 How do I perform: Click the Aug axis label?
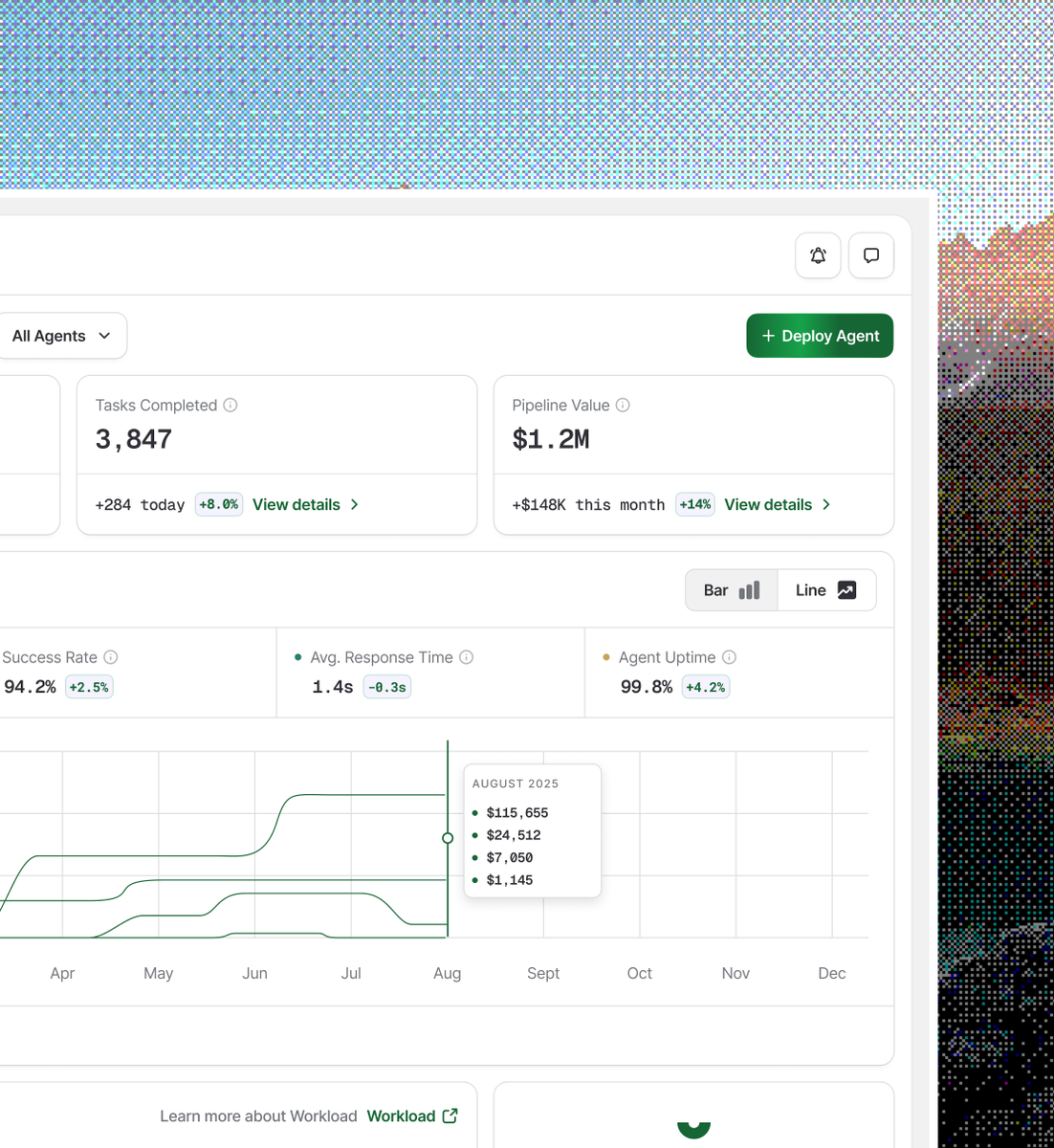[448, 973]
